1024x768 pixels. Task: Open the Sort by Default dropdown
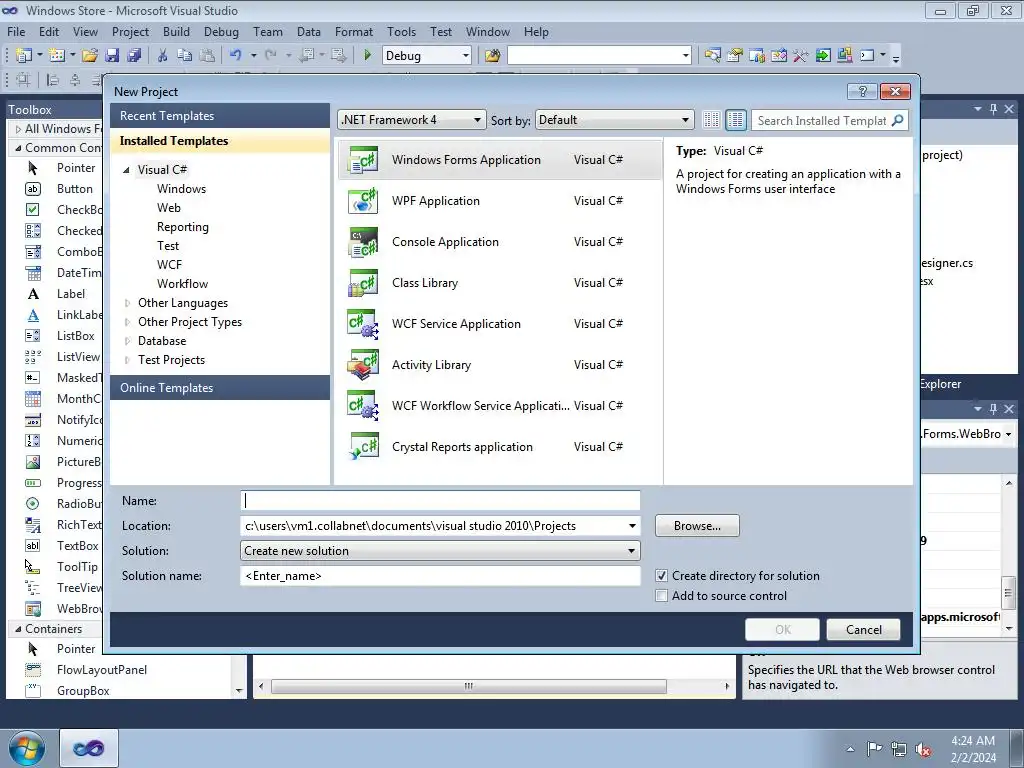pyautogui.click(x=614, y=120)
